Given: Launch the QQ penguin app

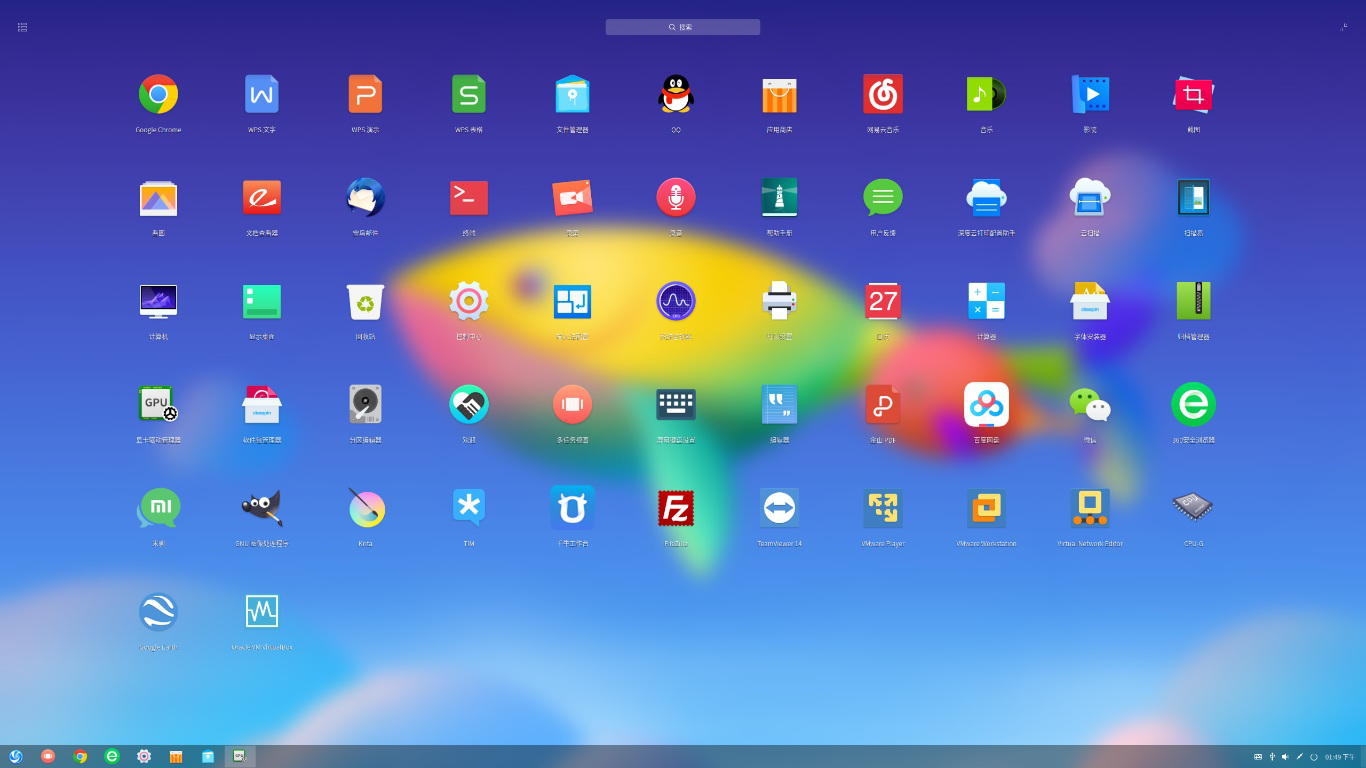Looking at the screenshot, I should click(x=676, y=94).
